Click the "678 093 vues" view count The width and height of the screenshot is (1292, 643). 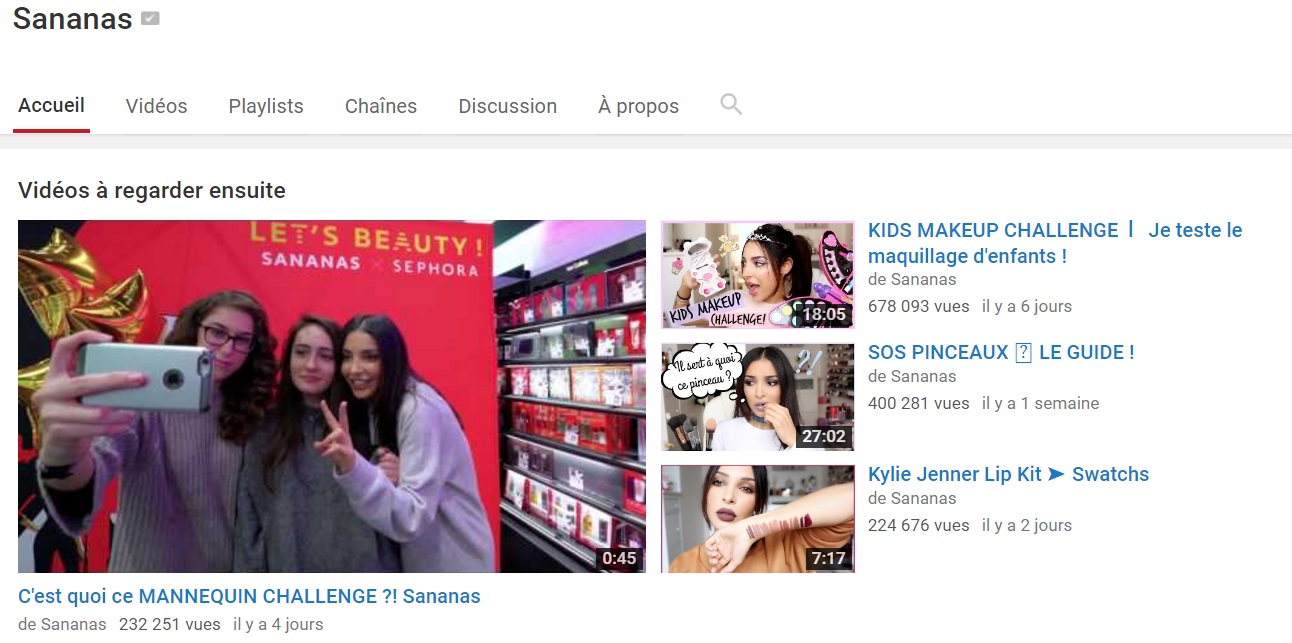(919, 306)
